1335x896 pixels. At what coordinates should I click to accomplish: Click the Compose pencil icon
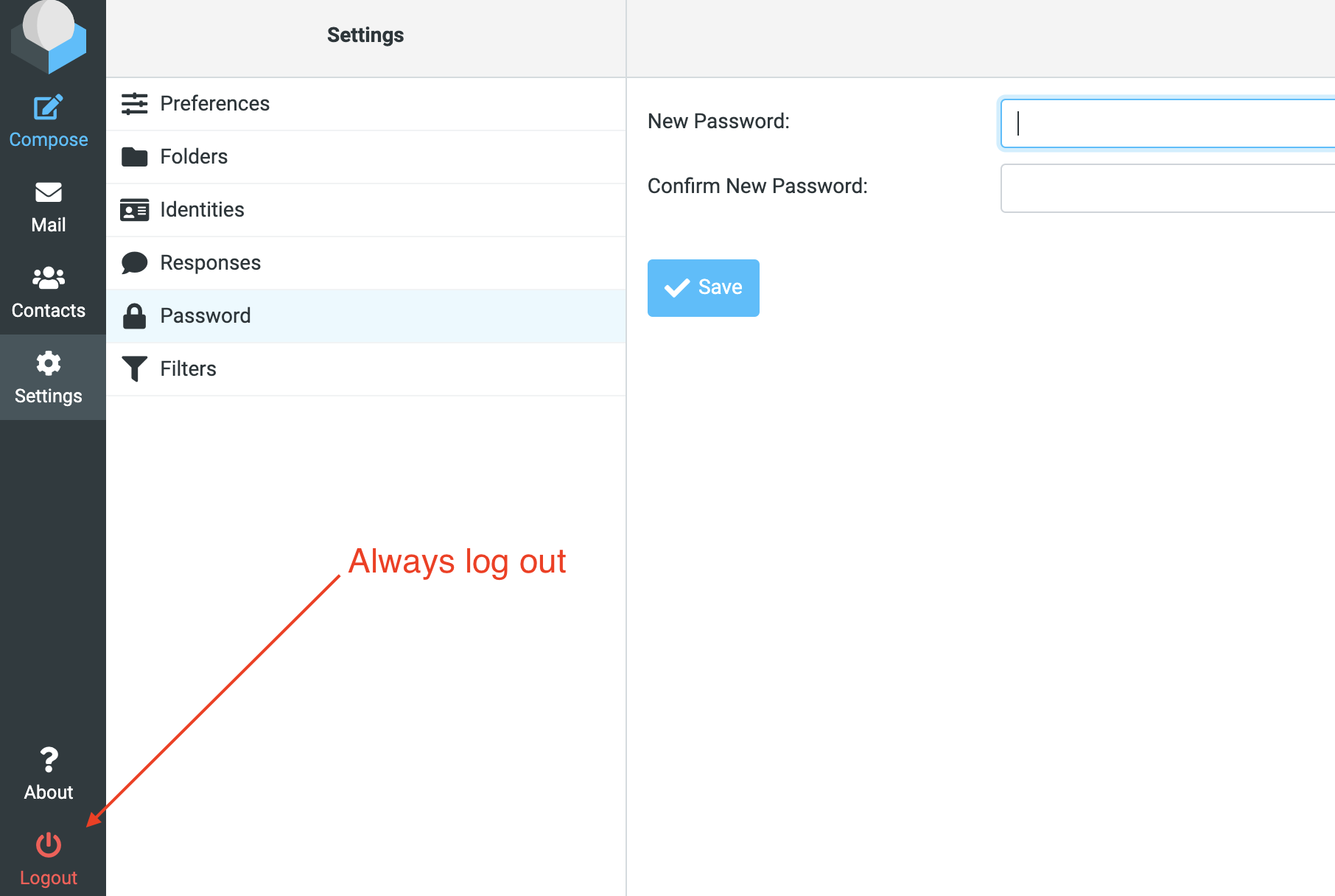coord(49,108)
